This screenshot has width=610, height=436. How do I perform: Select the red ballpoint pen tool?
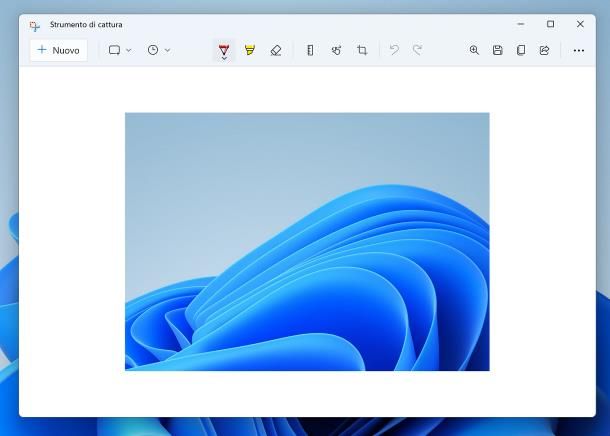(x=224, y=49)
